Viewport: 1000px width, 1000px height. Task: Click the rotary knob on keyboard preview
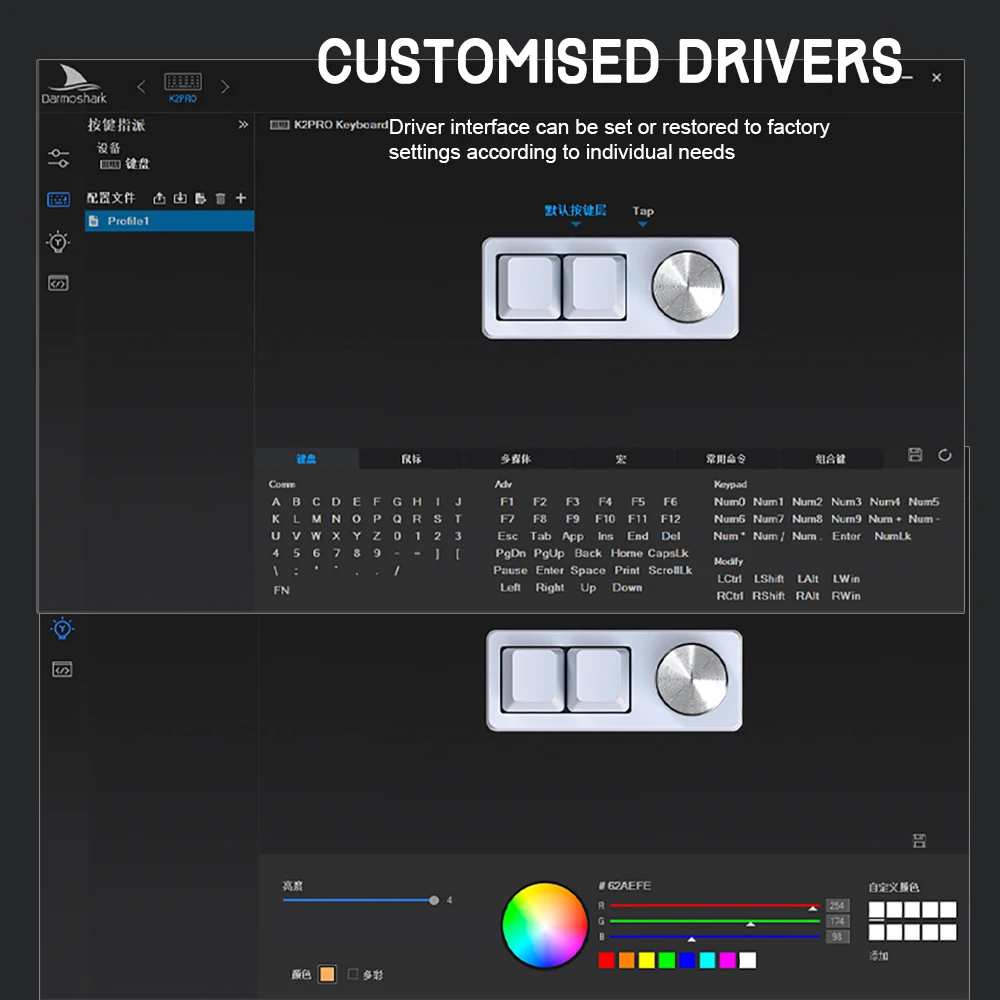688,287
